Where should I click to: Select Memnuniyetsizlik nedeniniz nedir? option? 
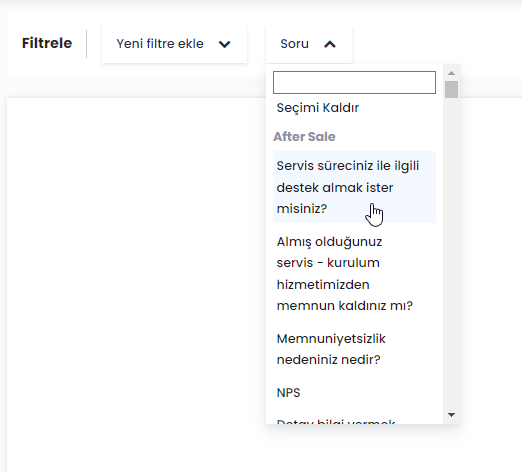pos(354,349)
